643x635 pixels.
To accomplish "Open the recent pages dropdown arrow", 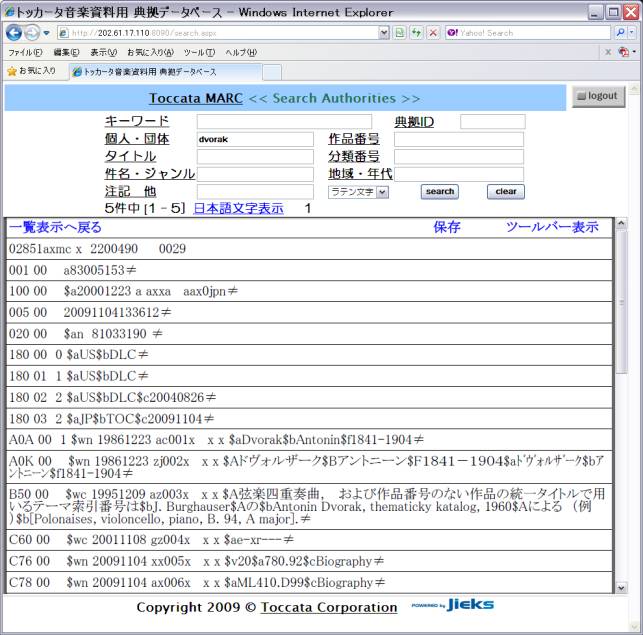I will [x=46, y=33].
